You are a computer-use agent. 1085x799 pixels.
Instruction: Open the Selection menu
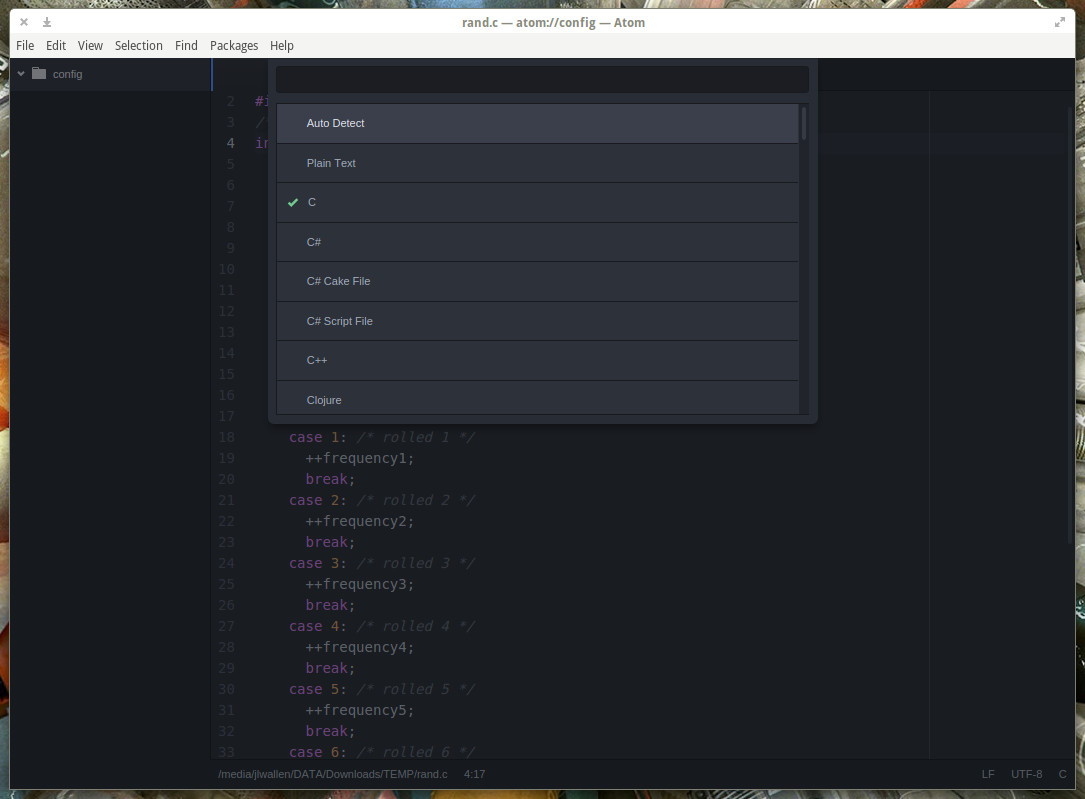[x=138, y=45]
